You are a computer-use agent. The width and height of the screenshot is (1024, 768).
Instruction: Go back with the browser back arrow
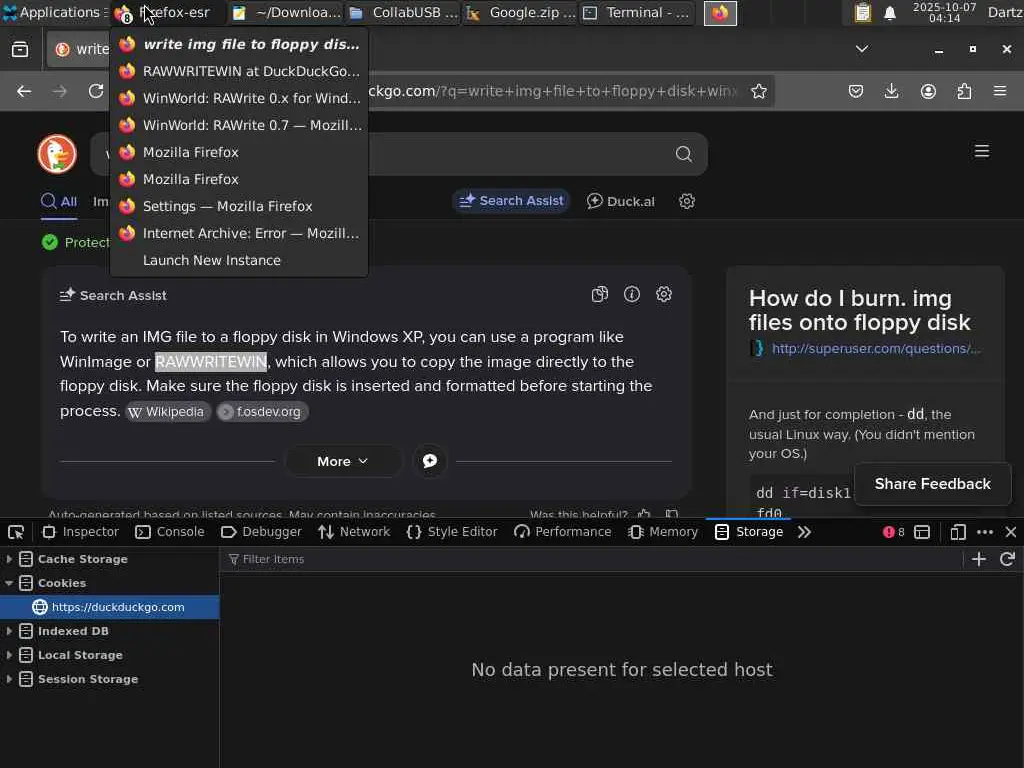click(x=24, y=91)
